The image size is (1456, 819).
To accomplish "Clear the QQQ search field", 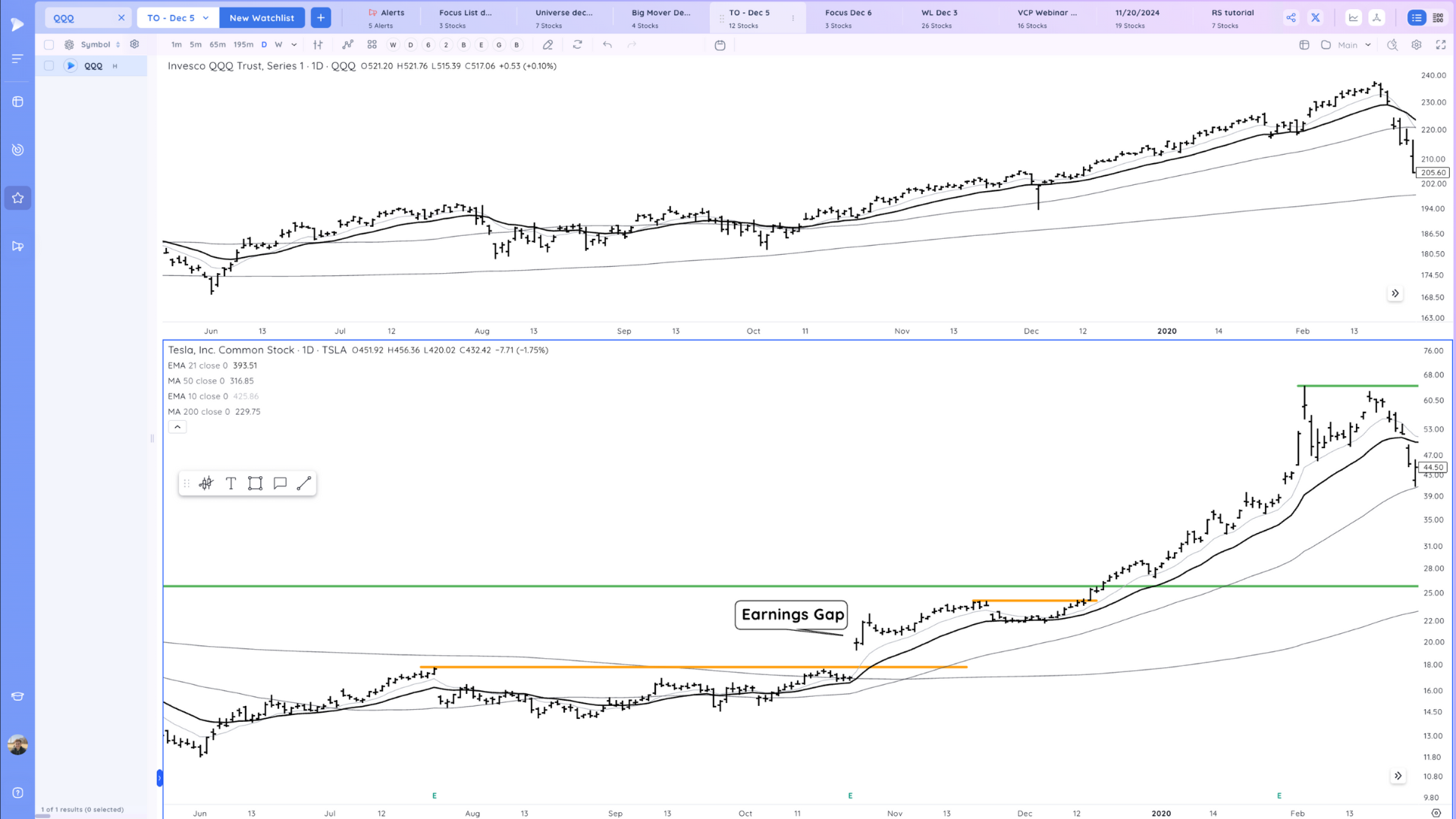I will tap(121, 17).
